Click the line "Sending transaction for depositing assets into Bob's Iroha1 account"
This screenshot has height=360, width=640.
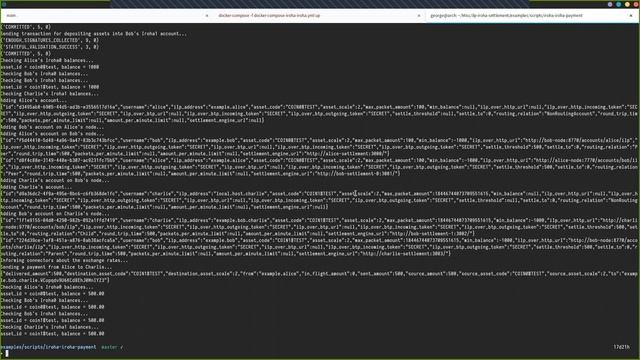pyautogui.click(x=93, y=34)
